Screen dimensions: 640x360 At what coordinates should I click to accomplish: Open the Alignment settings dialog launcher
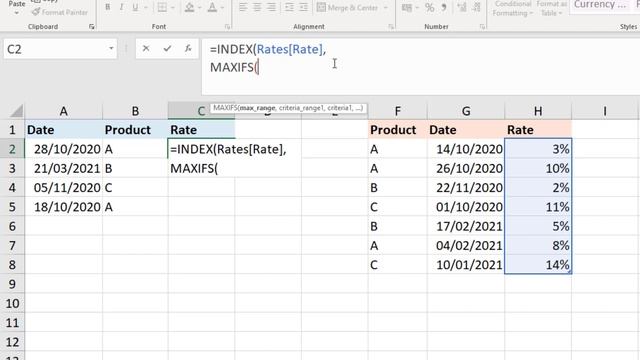pos(391,27)
